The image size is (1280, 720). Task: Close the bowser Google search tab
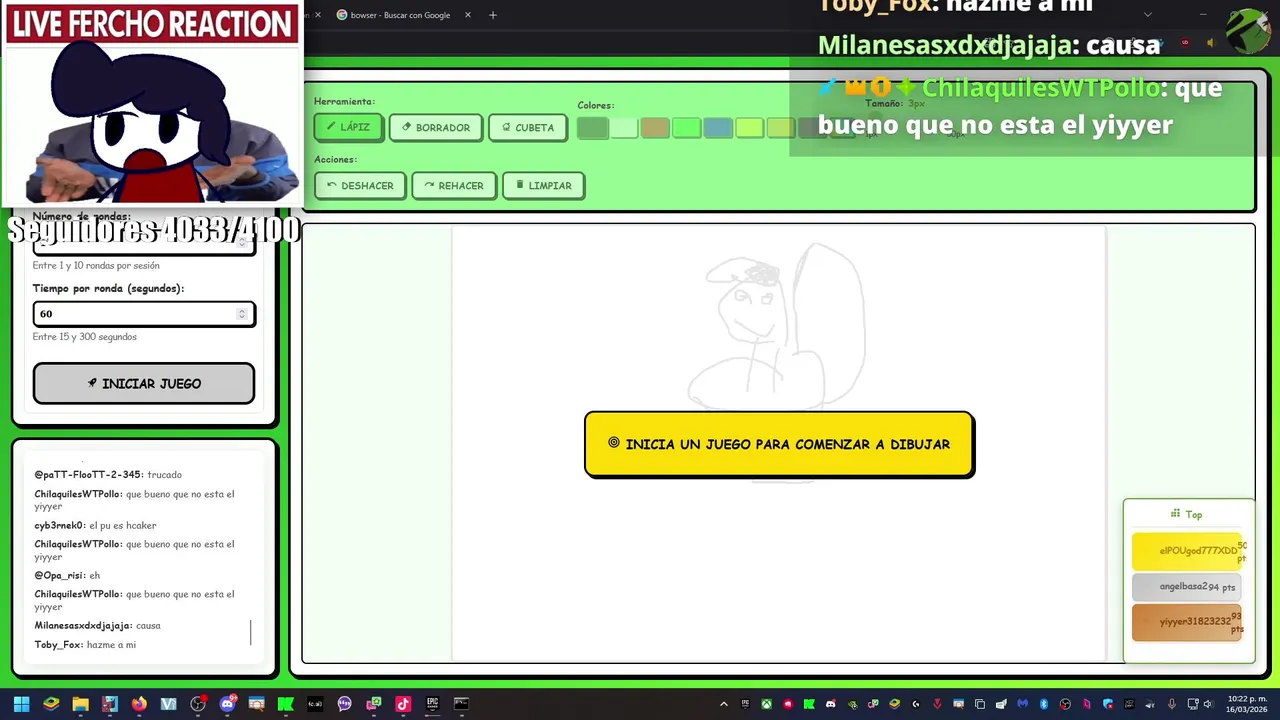pyautogui.click(x=467, y=15)
